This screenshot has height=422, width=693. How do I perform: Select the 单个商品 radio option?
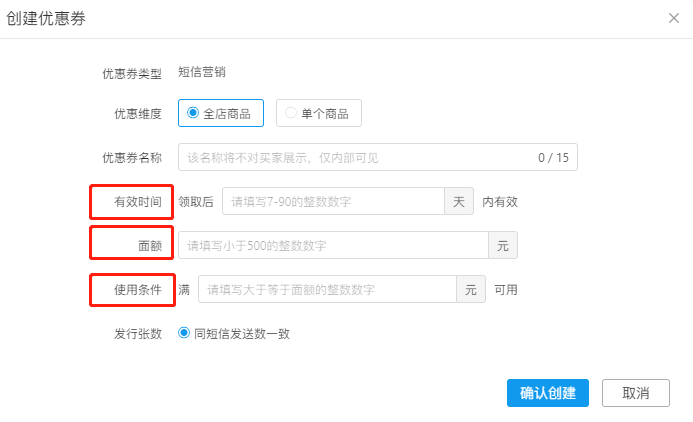(319, 113)
